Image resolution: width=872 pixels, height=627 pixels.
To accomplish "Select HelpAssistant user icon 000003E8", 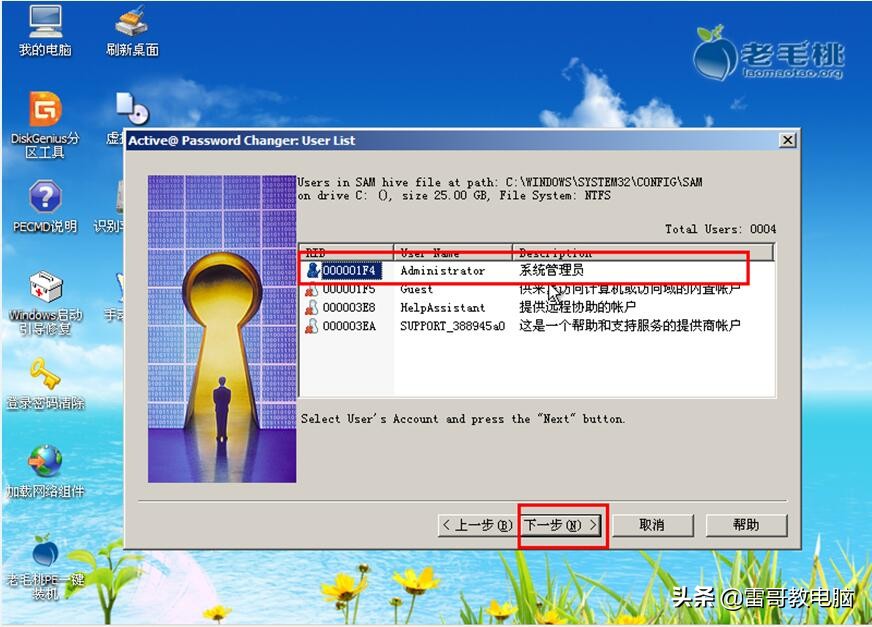I will 312,308.
